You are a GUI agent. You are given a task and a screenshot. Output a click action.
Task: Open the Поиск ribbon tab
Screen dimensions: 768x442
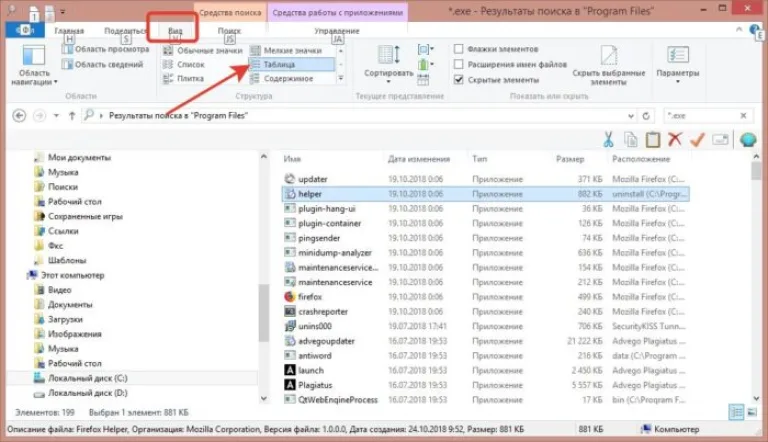point(229,30)
